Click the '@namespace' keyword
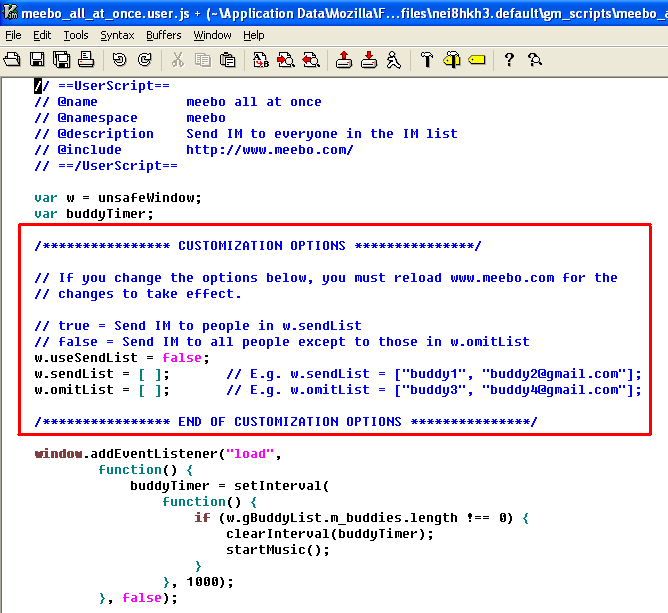This screenshot has width=668, height=613. [x=98, y=118]
